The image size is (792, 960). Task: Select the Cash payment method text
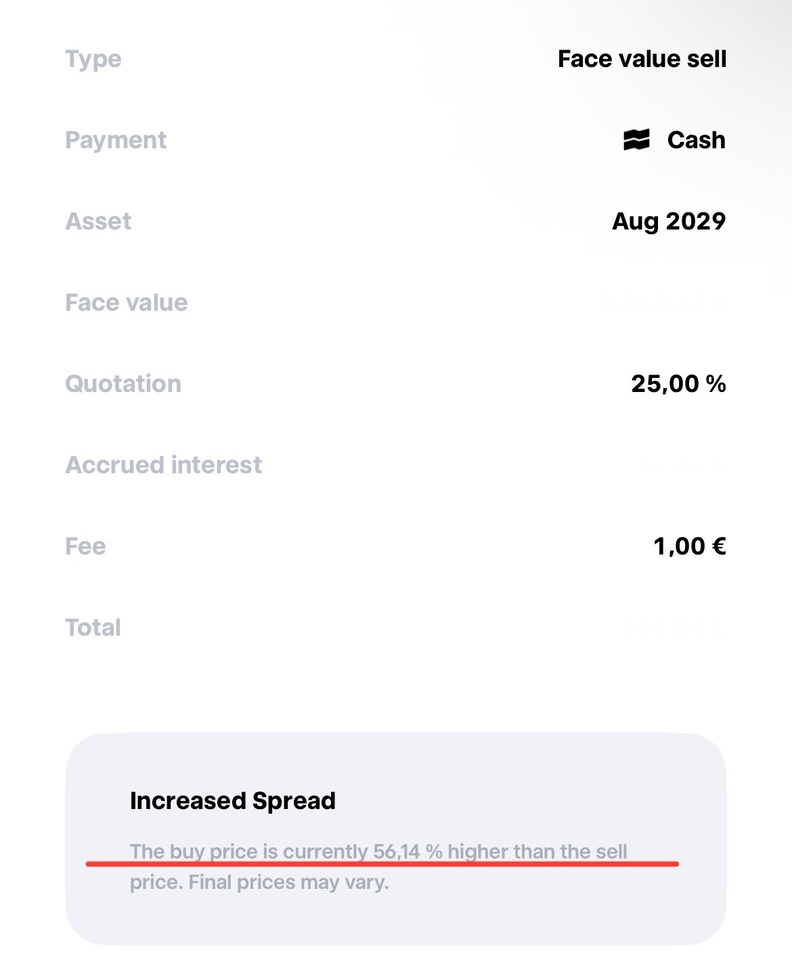(696, 140)
